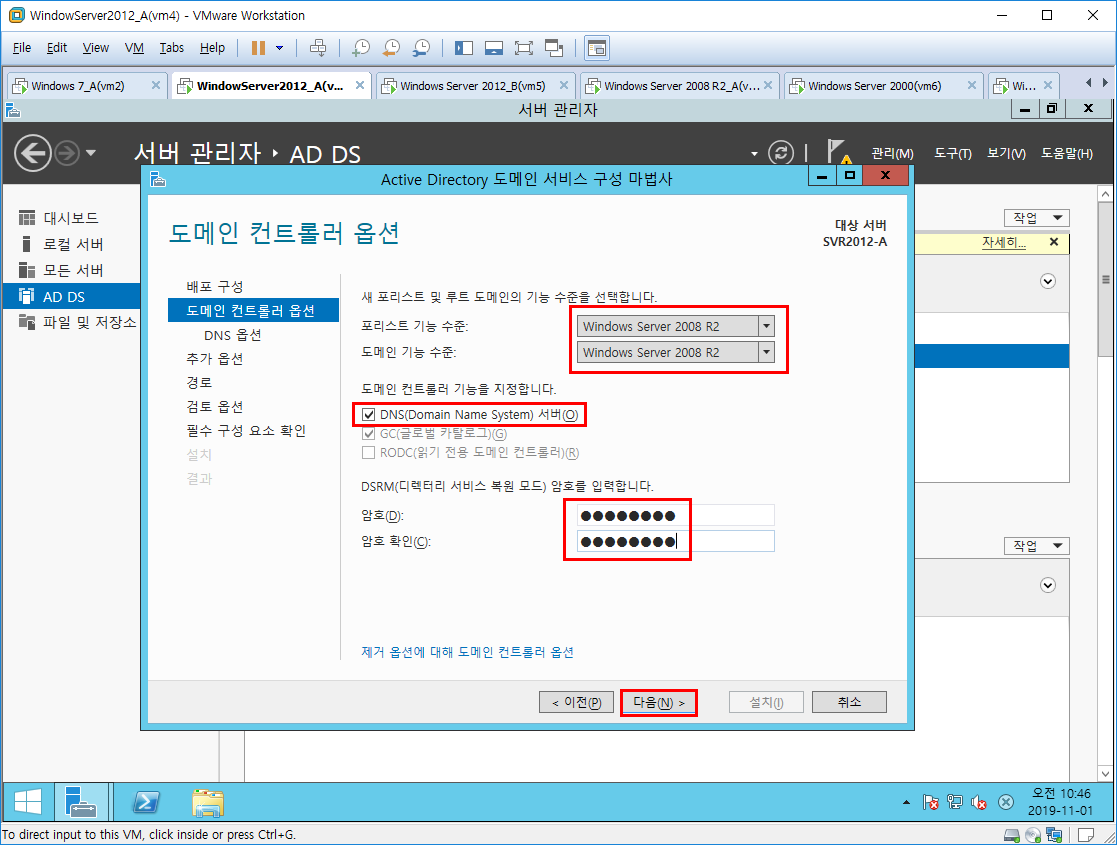Switch to the Windows Server 2012_B(vm5) tab
1117x845 pixels.
[473, 85]
